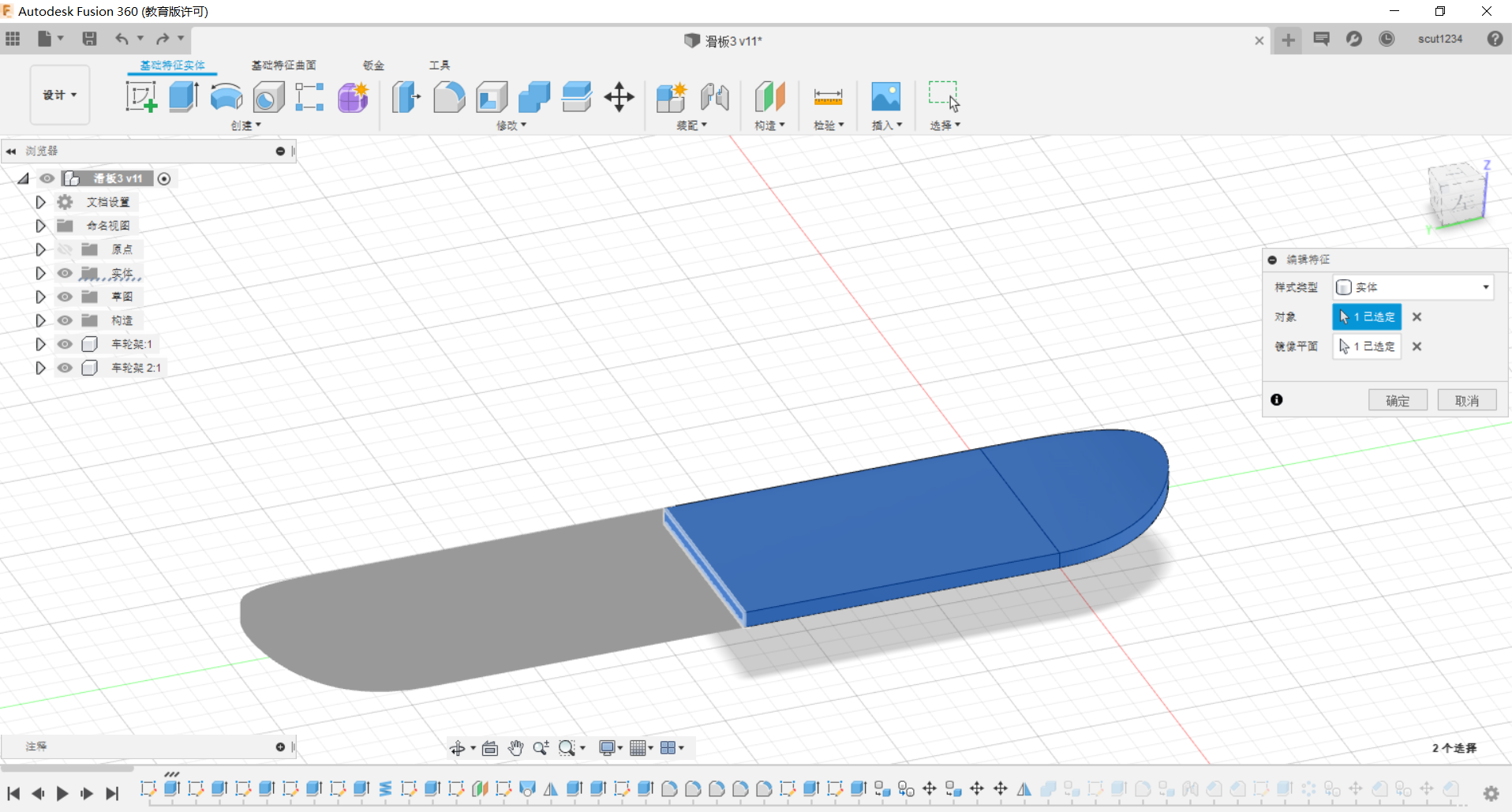Switch to 工具 tab
This screenshot has width=1512, height=812.
tap(440, 65)
